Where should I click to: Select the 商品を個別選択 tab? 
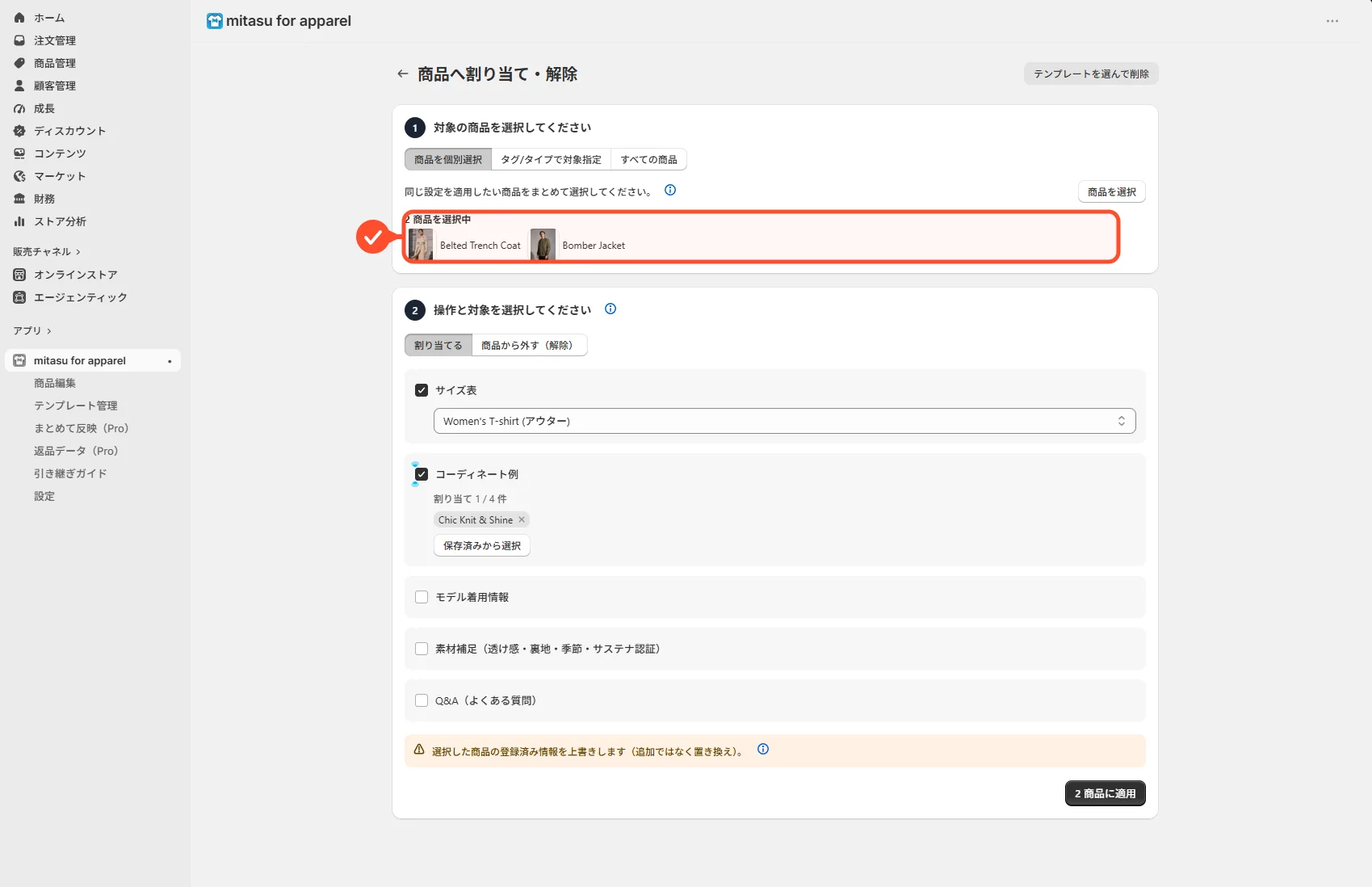pos(448,160)
